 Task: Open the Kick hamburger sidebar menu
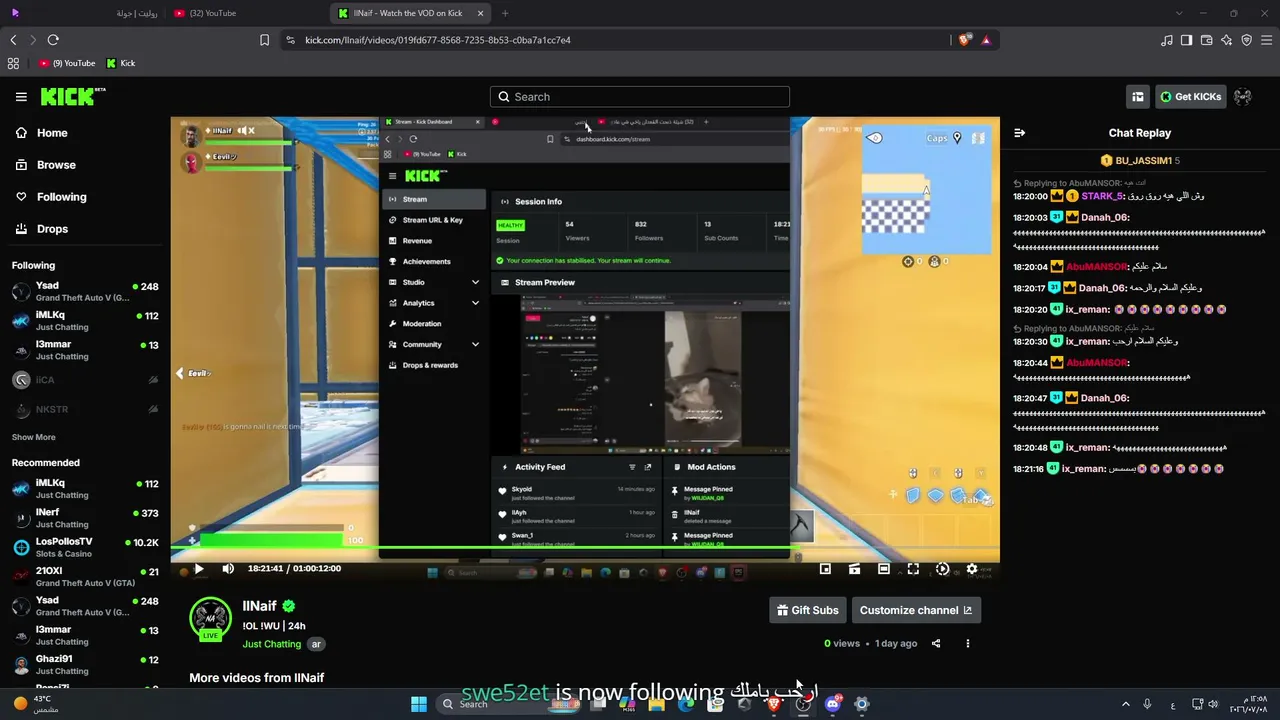pyautogui.click(x=21, y=97)
